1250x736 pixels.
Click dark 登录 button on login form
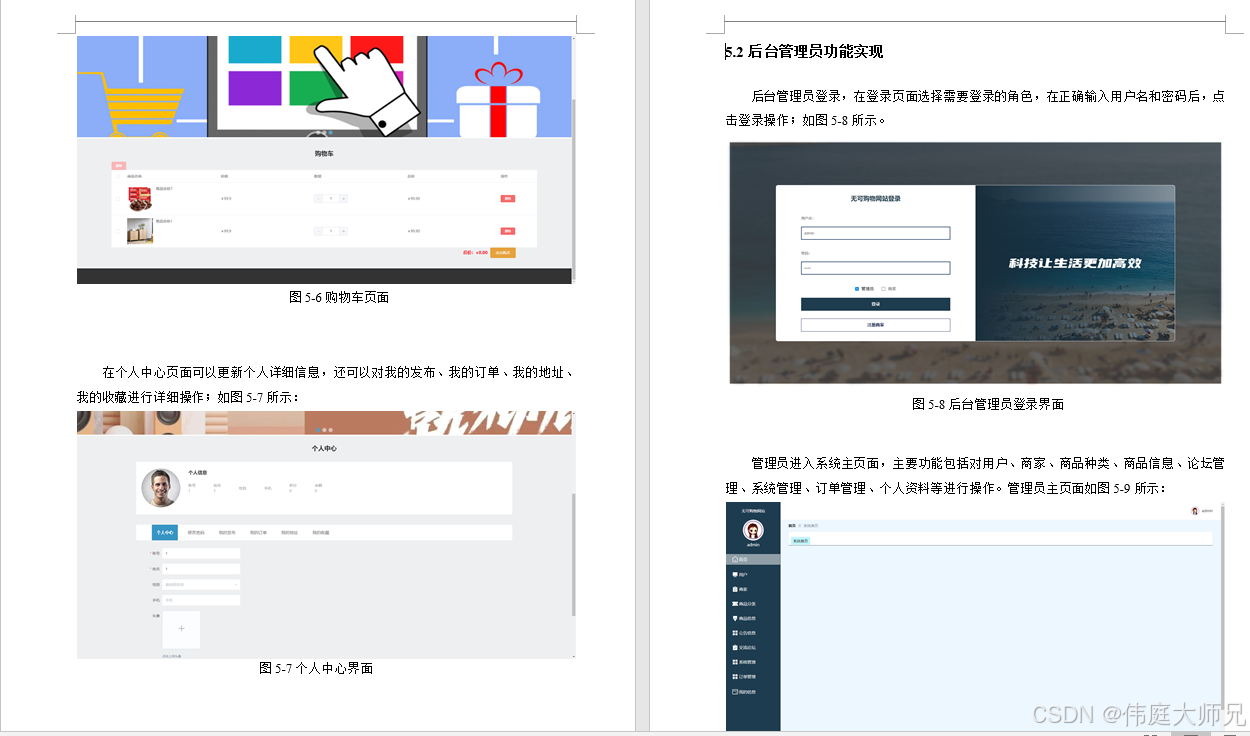(875, 304)
